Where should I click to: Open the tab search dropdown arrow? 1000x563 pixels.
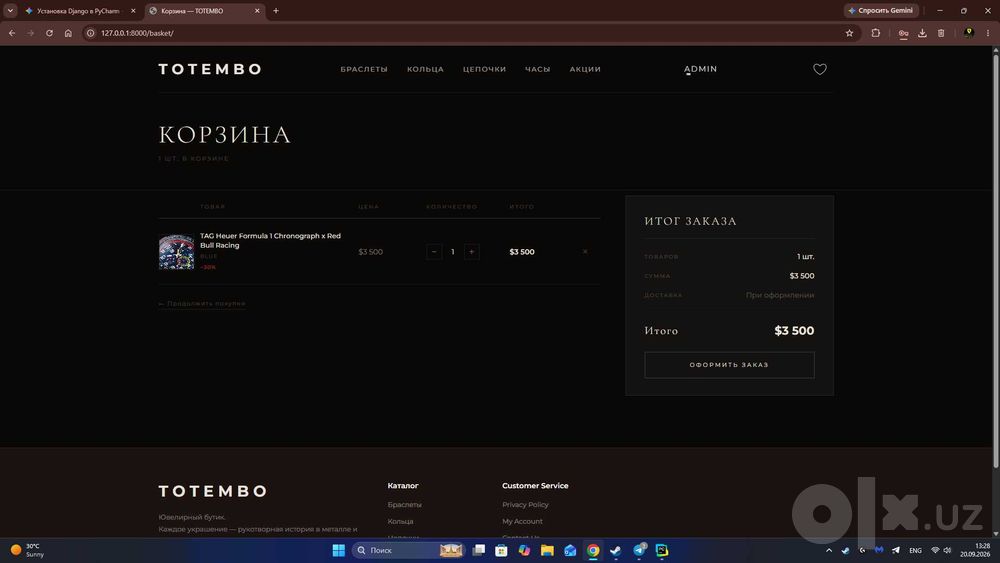pyautogui.click(x=10, y=11)
